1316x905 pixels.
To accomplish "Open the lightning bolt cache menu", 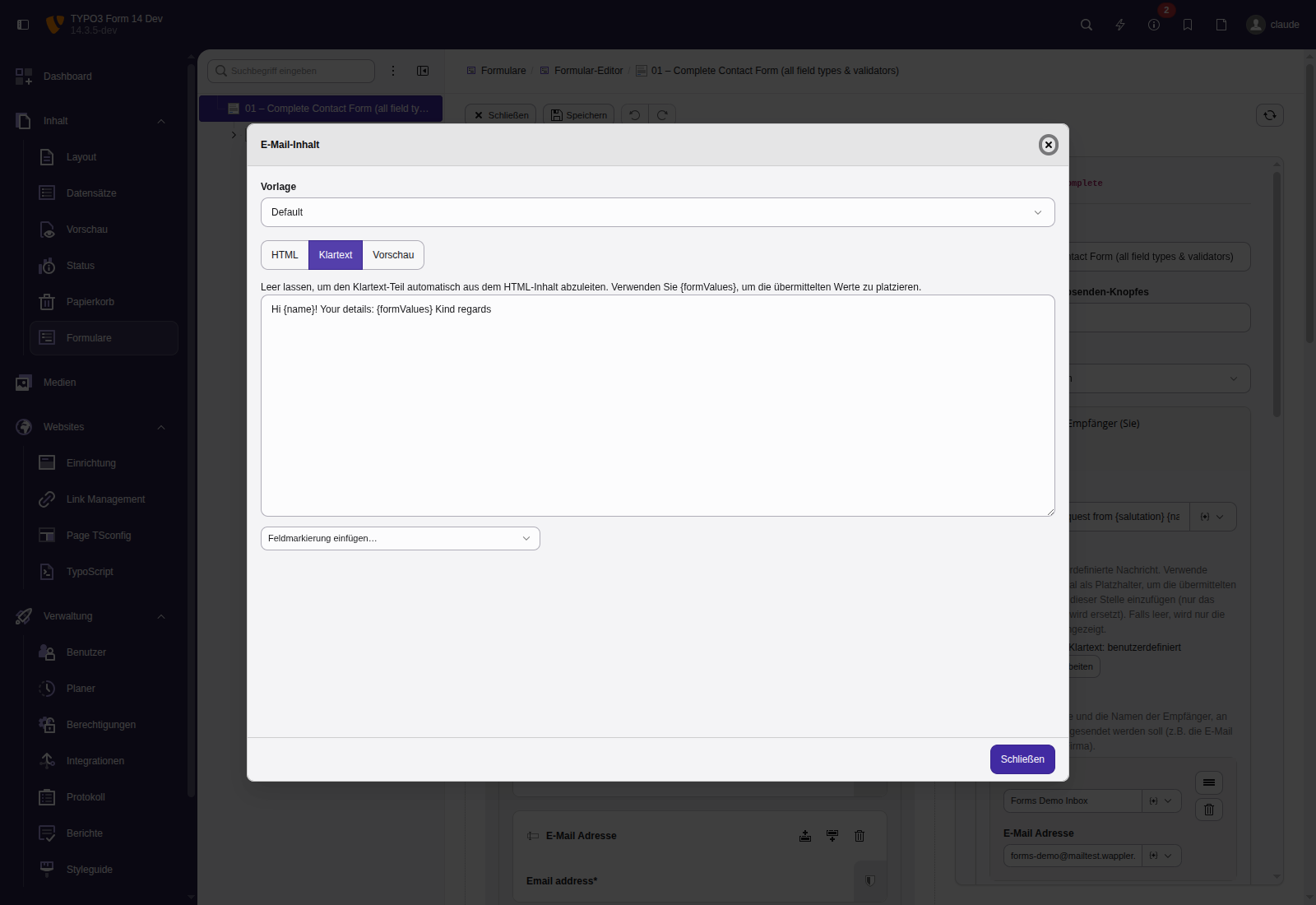I will pyautogui.click(x=1120, y=25).
